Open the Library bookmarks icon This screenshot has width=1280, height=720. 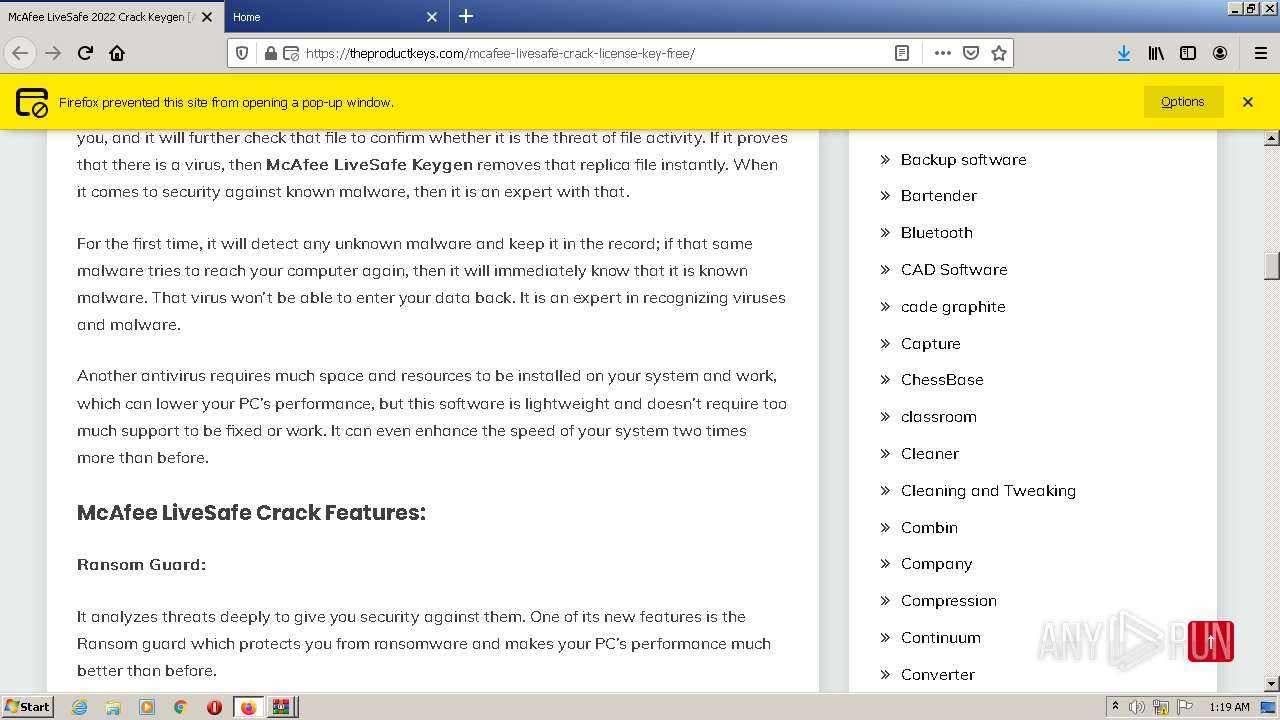click(x=1156, y=53)
